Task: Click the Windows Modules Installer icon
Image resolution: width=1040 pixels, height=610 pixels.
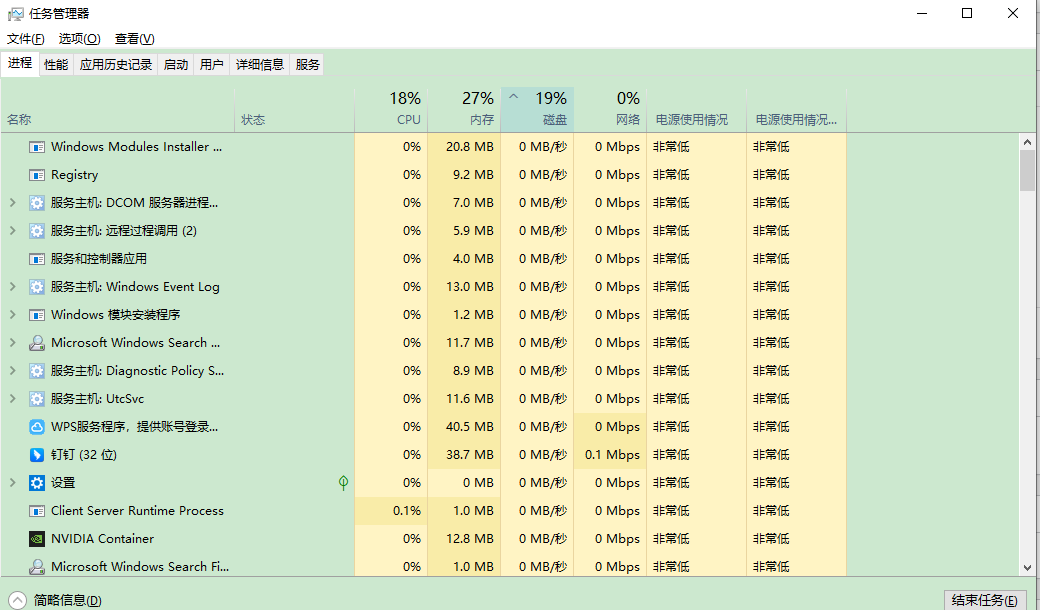Action: pyautogui.click(x=37, y=147)
